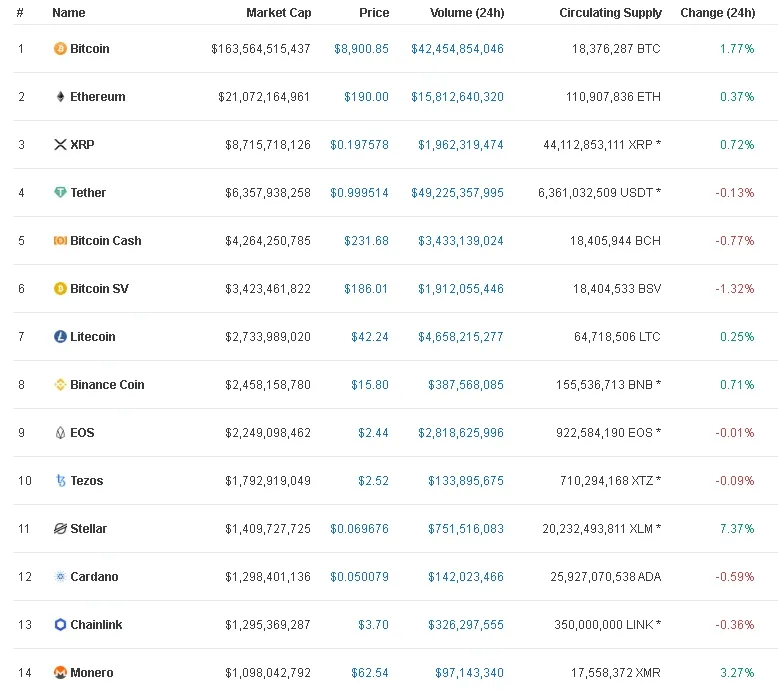Click Litecoin price $42.24
This screenshot has height=696, width=778.
coord(370,337)
